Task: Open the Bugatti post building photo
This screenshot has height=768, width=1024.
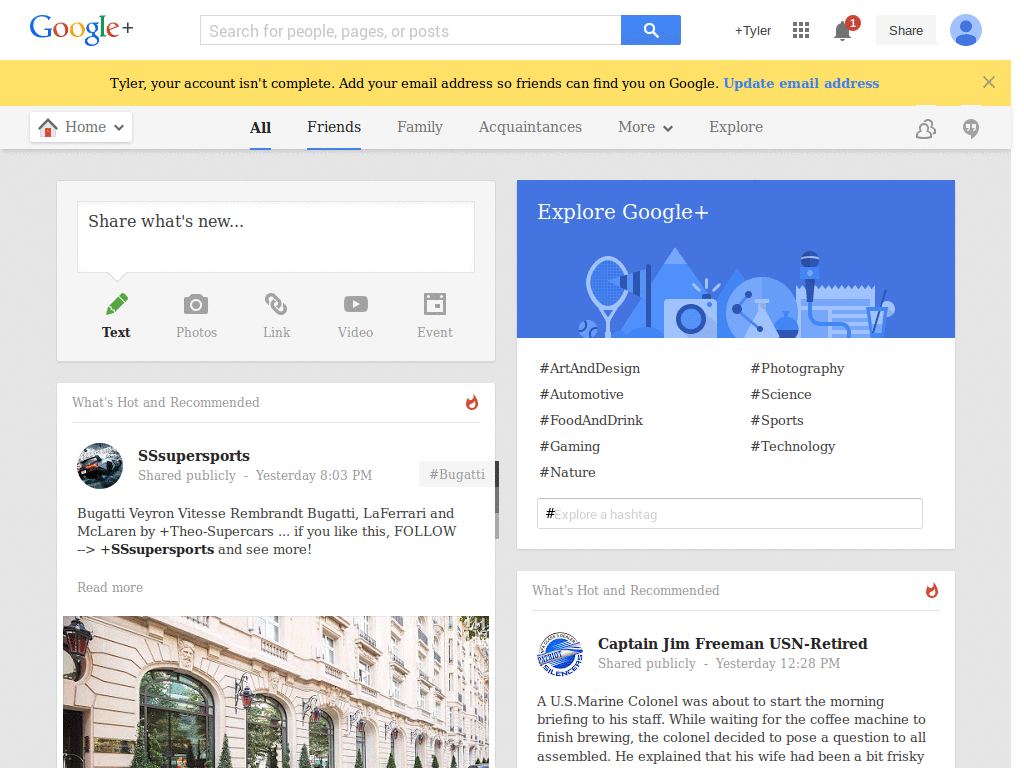Action: tap(276, 692)
